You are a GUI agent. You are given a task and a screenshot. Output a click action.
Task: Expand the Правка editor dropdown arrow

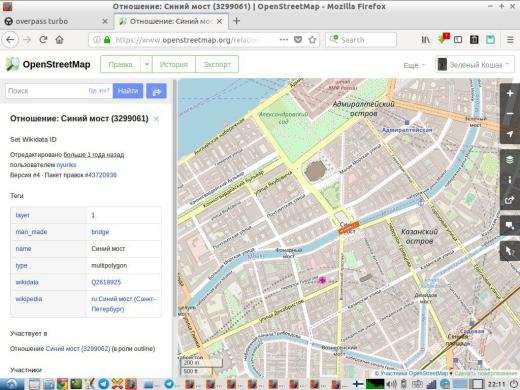point(146,64)
